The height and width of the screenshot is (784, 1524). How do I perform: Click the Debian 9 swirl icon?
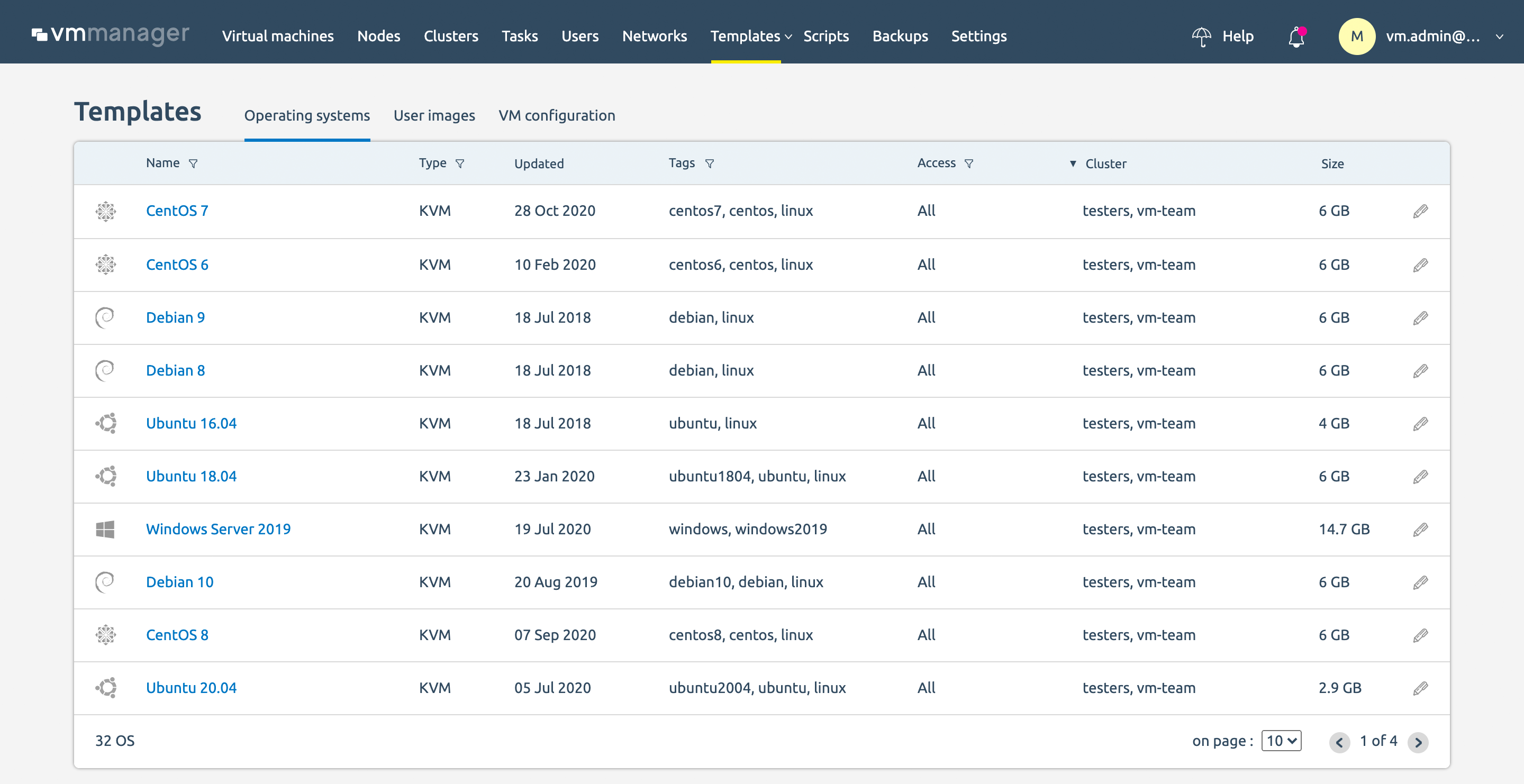point(105,317)
